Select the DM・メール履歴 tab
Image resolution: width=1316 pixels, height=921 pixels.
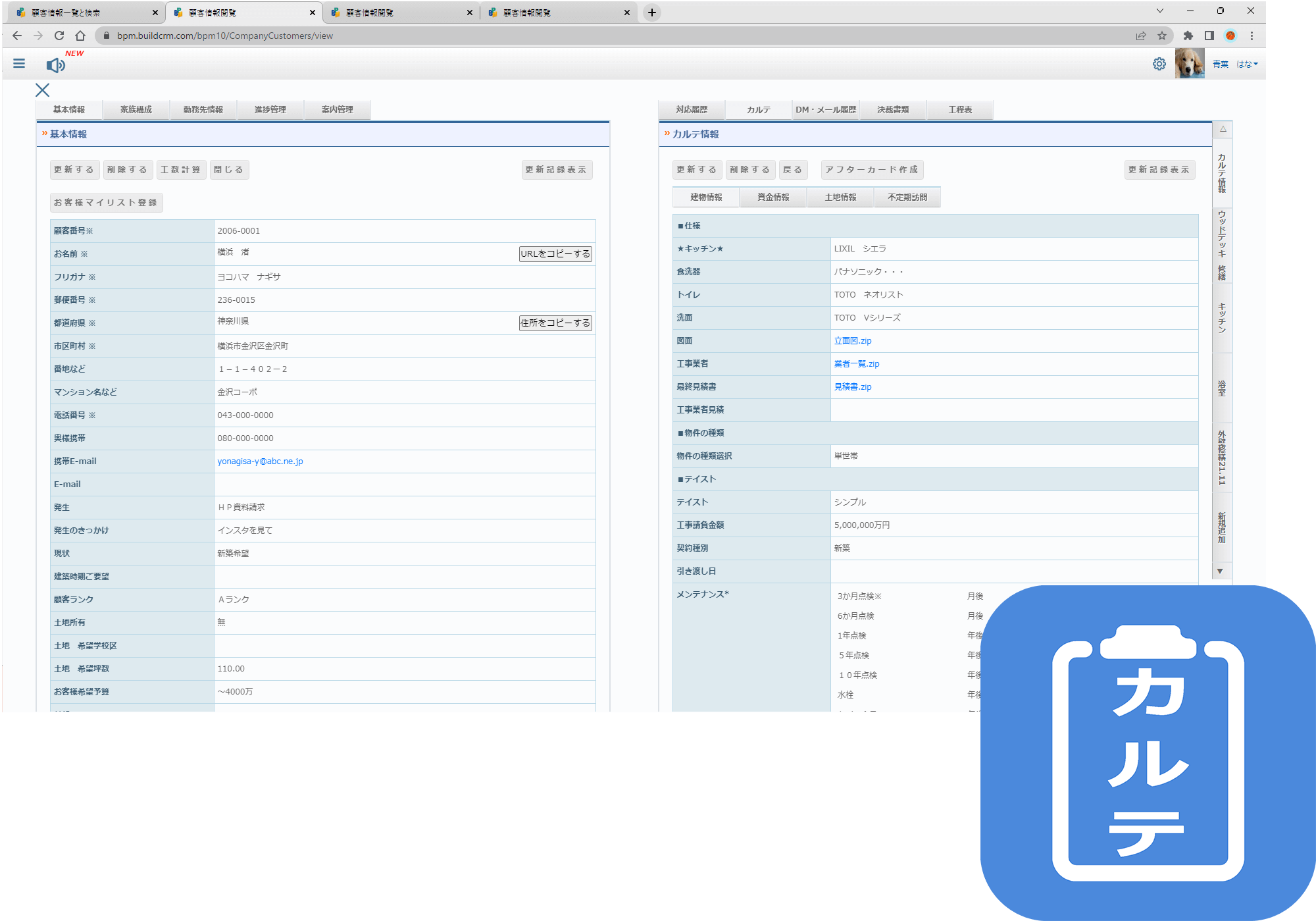[826, 109]
